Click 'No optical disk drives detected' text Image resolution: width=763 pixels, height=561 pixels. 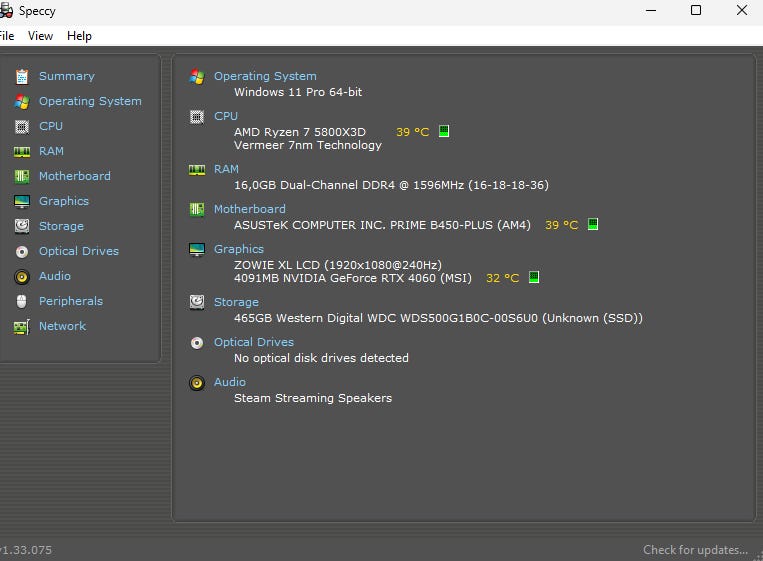[321, 358]
